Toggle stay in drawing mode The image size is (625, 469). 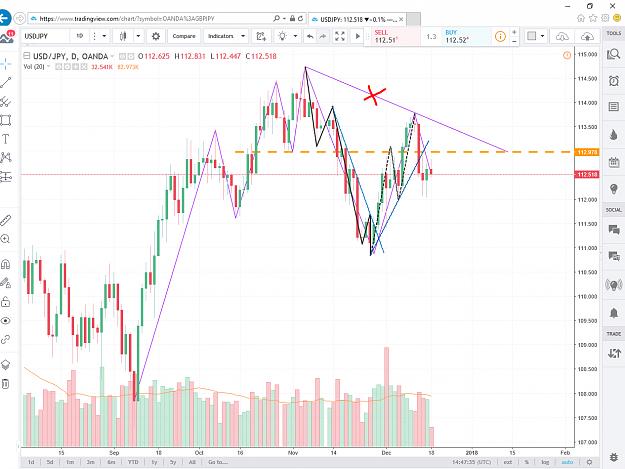(x=6, y=283)
